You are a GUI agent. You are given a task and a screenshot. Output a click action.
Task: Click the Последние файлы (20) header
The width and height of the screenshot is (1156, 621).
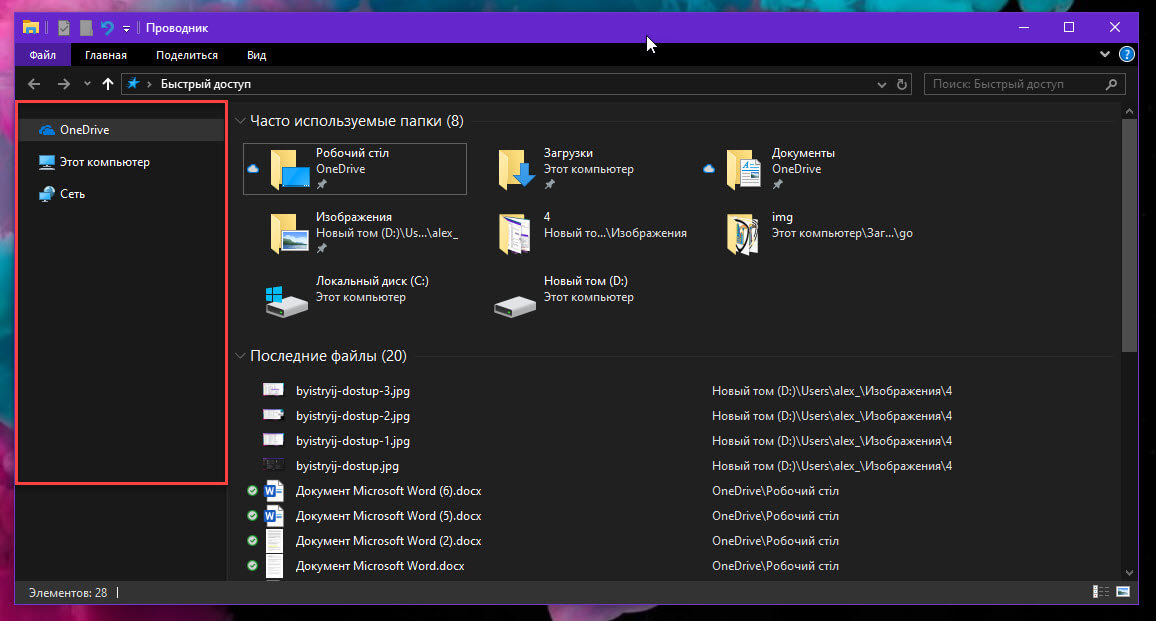pos(328,356)
